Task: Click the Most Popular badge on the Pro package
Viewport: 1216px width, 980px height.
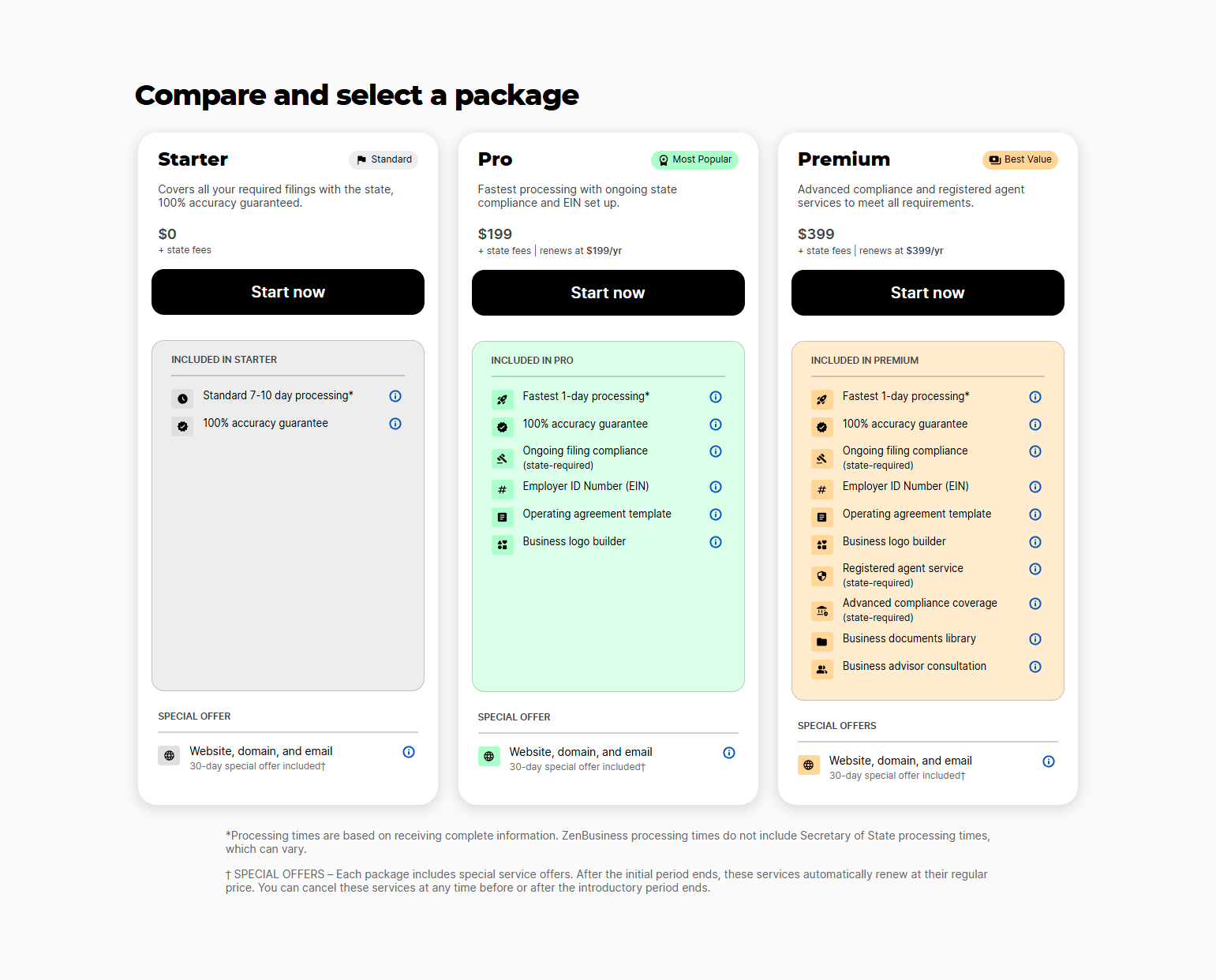Action: click(x=694, y=159)
